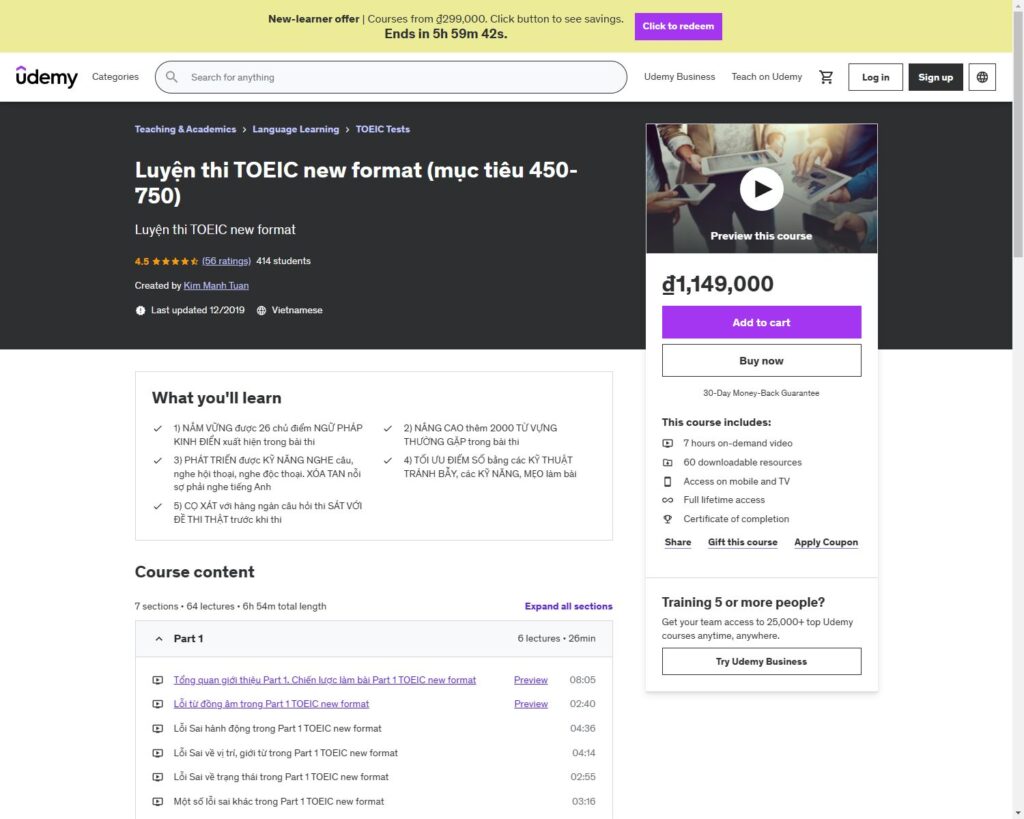Click the Udemy logo
The height and width of the screenshot is (819, 1024).
coord(46,77)
